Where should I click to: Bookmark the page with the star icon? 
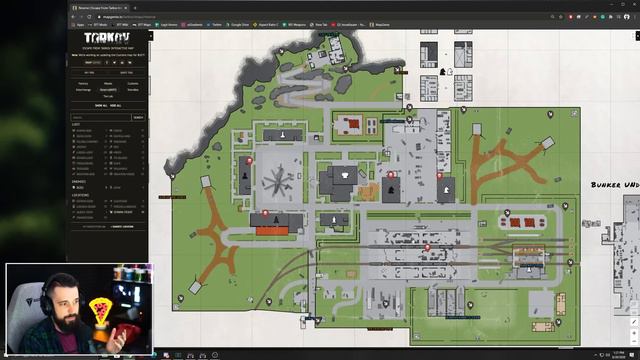tap(561, 17)
